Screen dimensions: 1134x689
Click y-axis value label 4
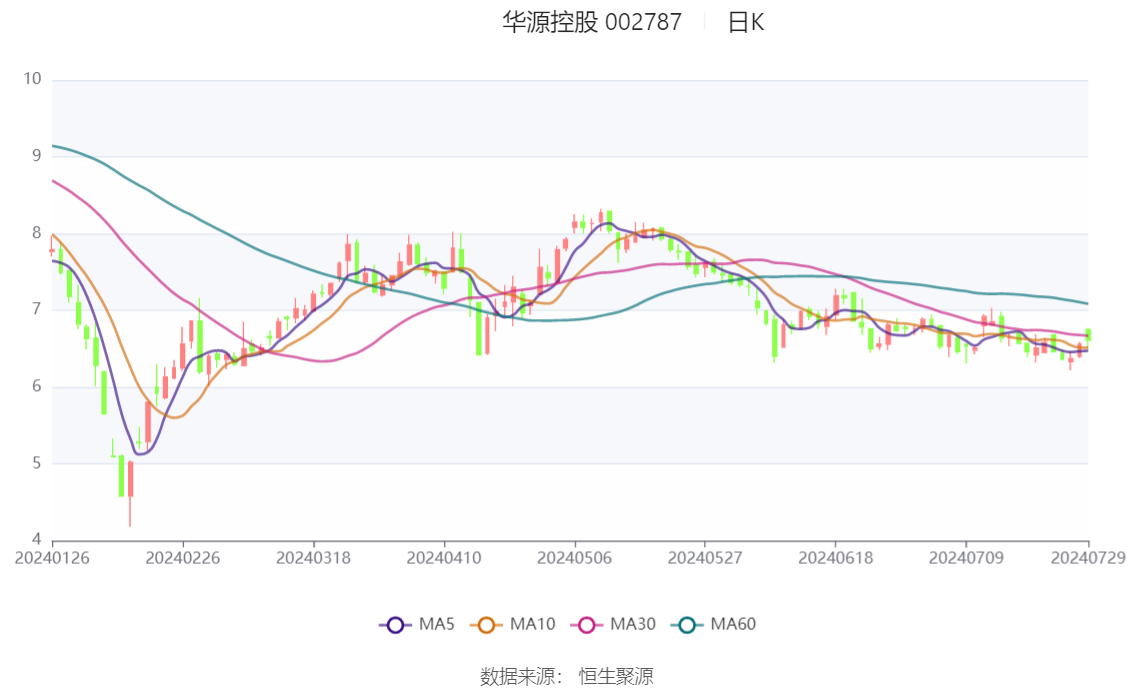[x=37, y=539]
